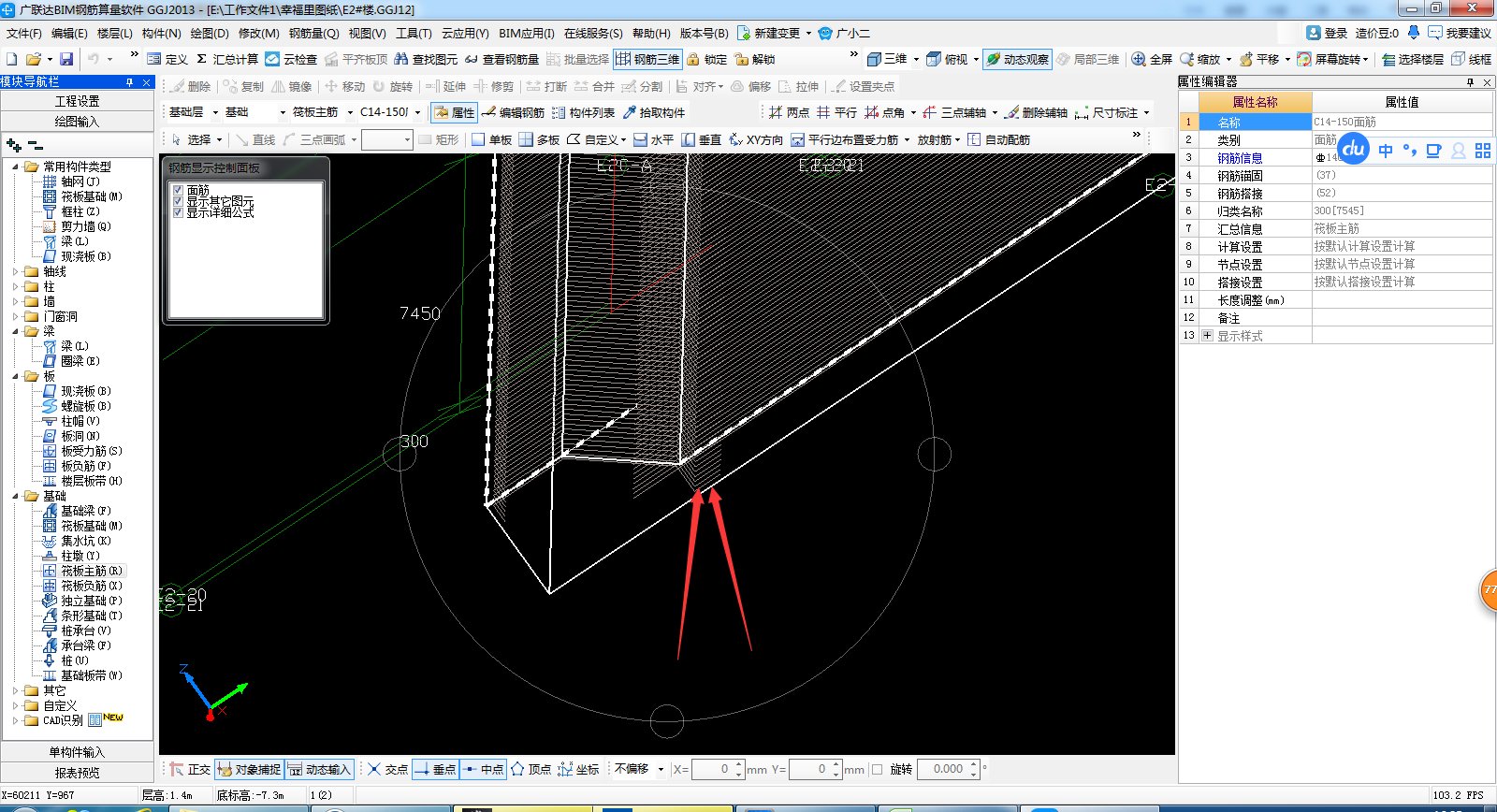The image size is (1497, 812).
Task: Activate 动态观察 dynamic observation
Action: coord(1017,59)
